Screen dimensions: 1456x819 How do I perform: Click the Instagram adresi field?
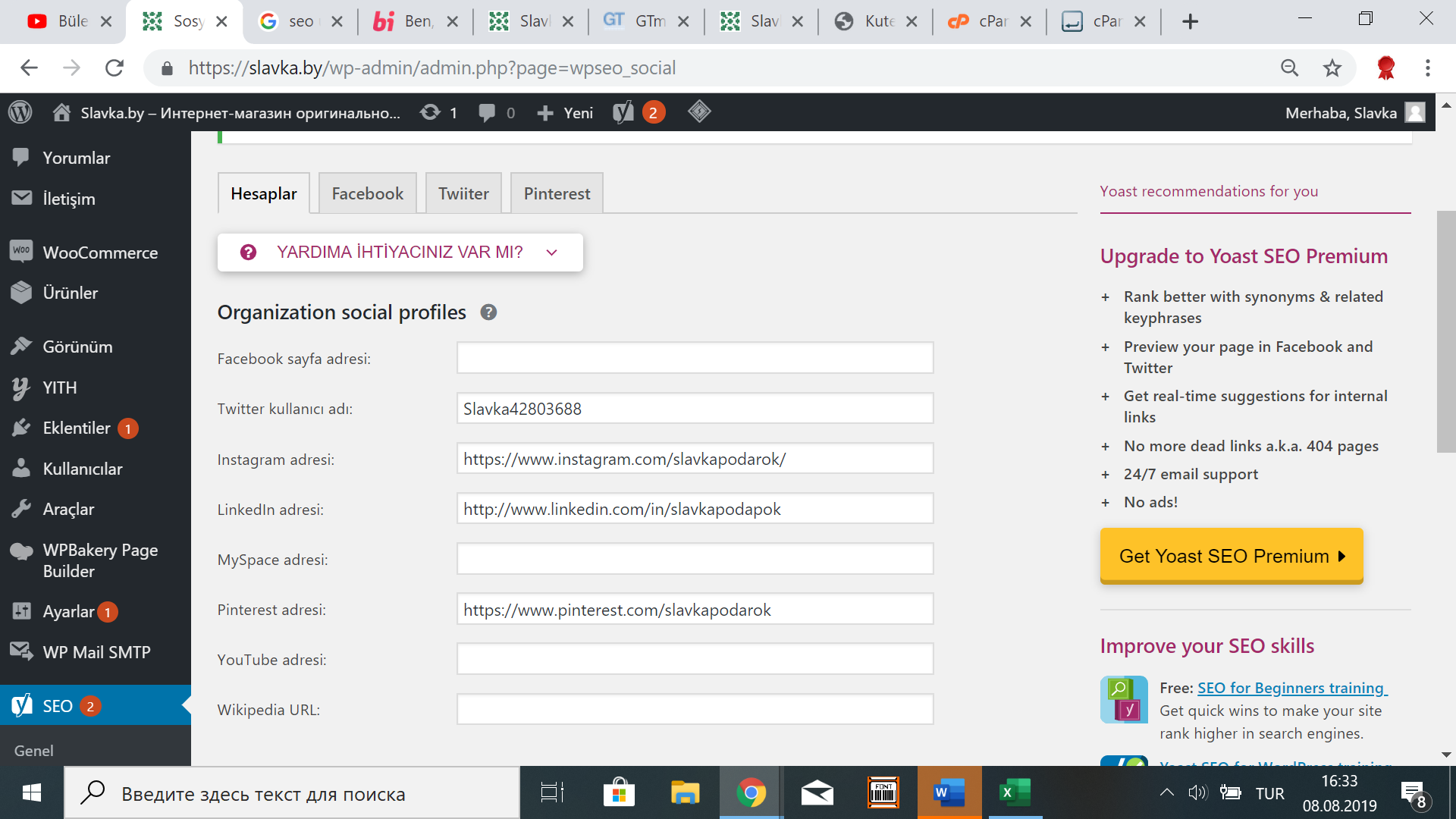coord(695,459)
